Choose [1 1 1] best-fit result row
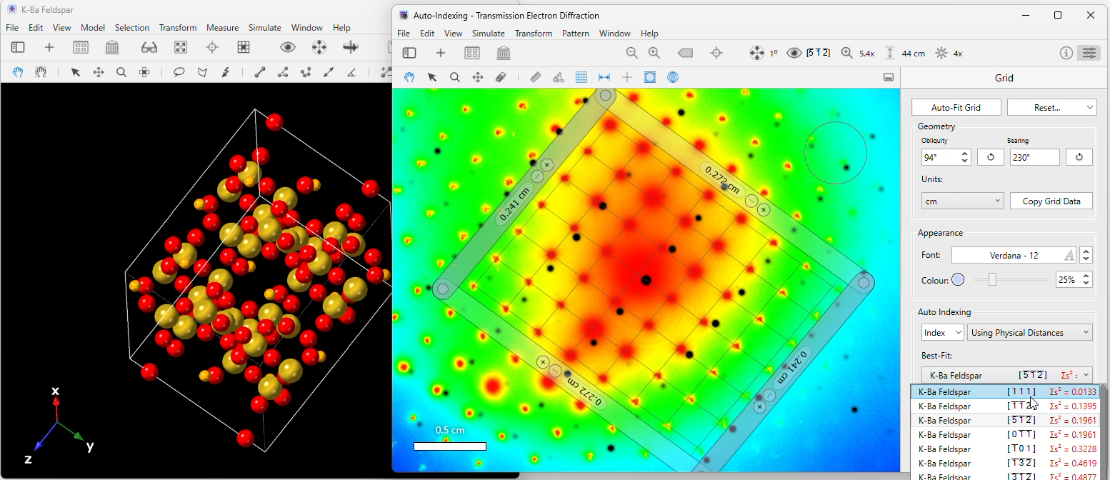The height and width of the screenshot is (480, 1110). 1005,392
